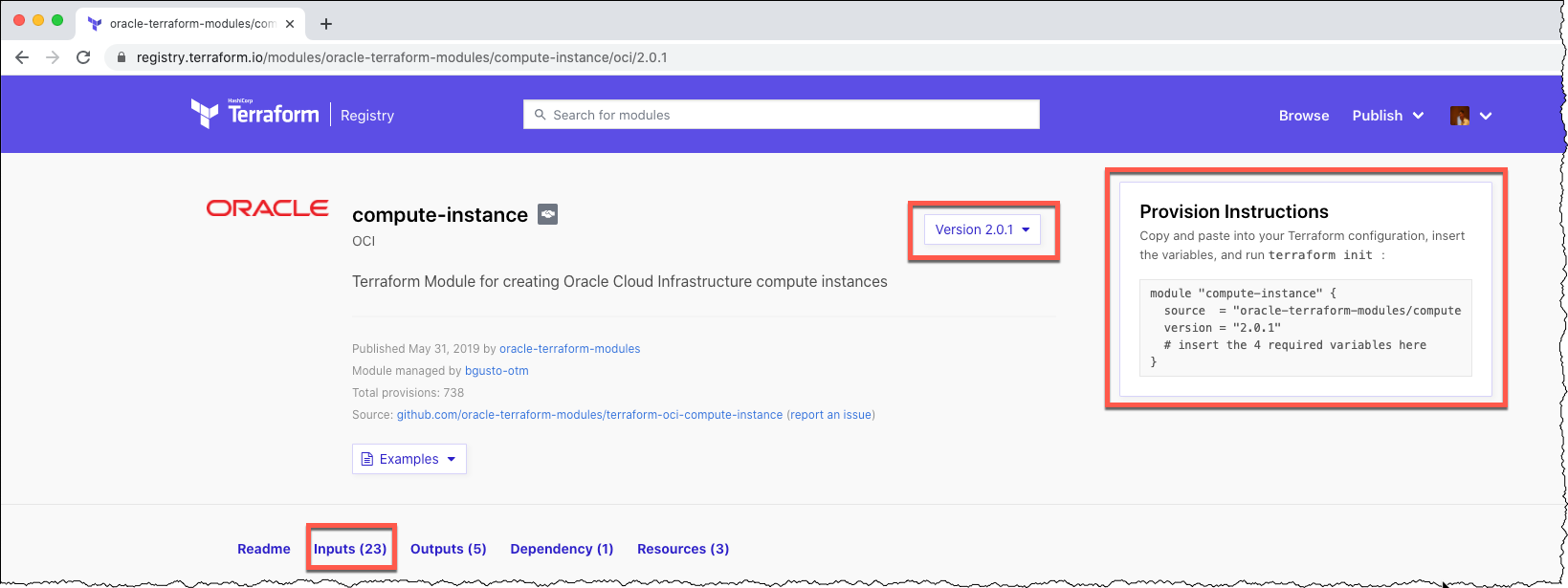Click the module code snippet box
This screenshot has width=1568, height=588.
pyautogui.click(x=1306, y=328)
